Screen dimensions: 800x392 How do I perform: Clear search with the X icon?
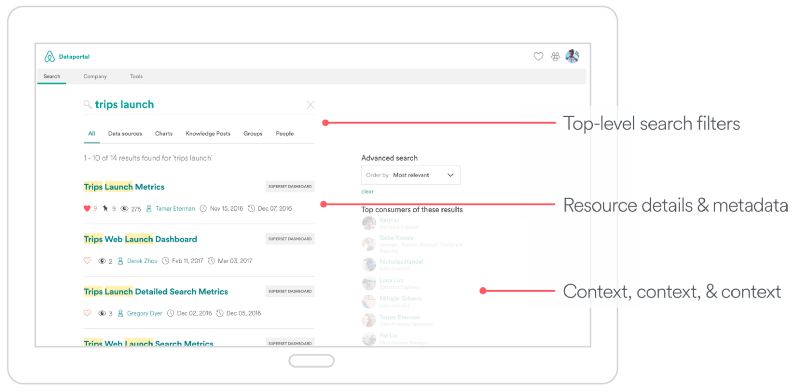[x=310, y=105]
